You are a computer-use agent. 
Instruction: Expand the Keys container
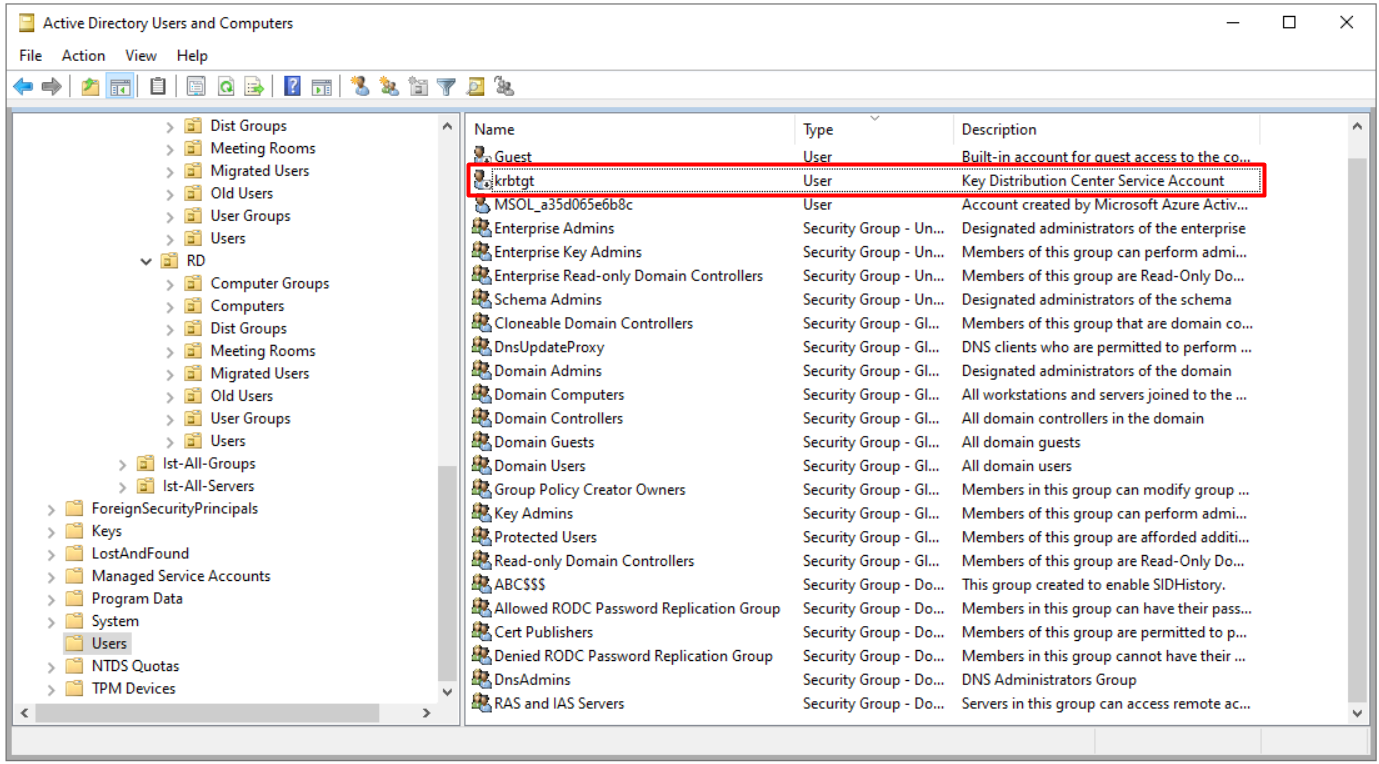pos(51,531)
